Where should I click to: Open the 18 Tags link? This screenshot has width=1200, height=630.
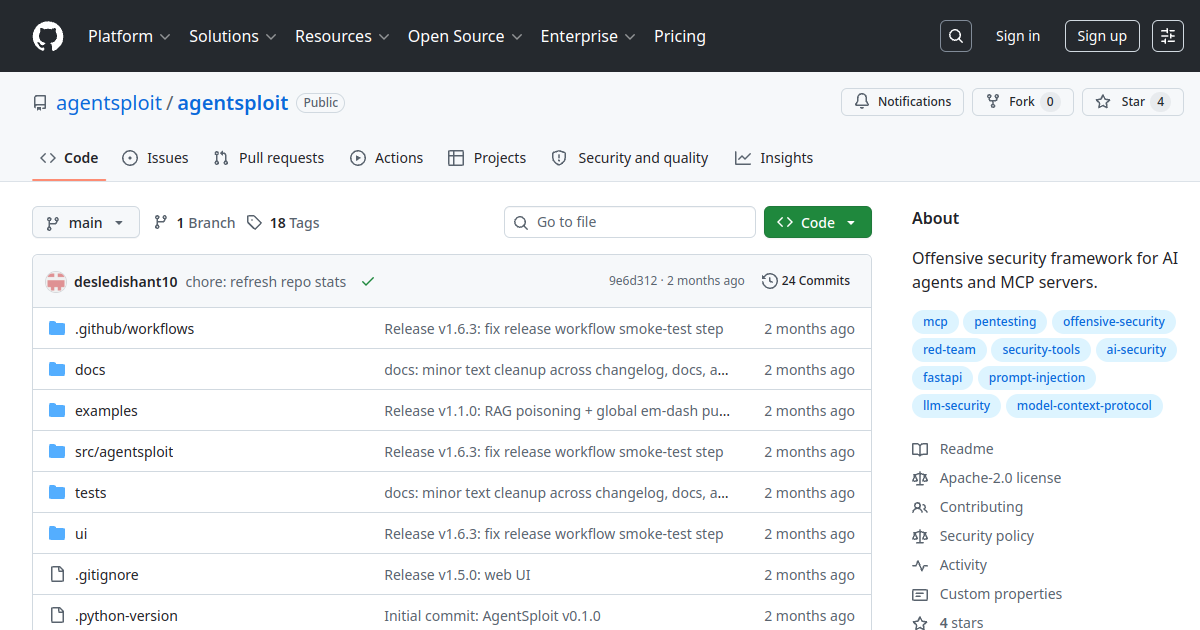pos(284,223)
